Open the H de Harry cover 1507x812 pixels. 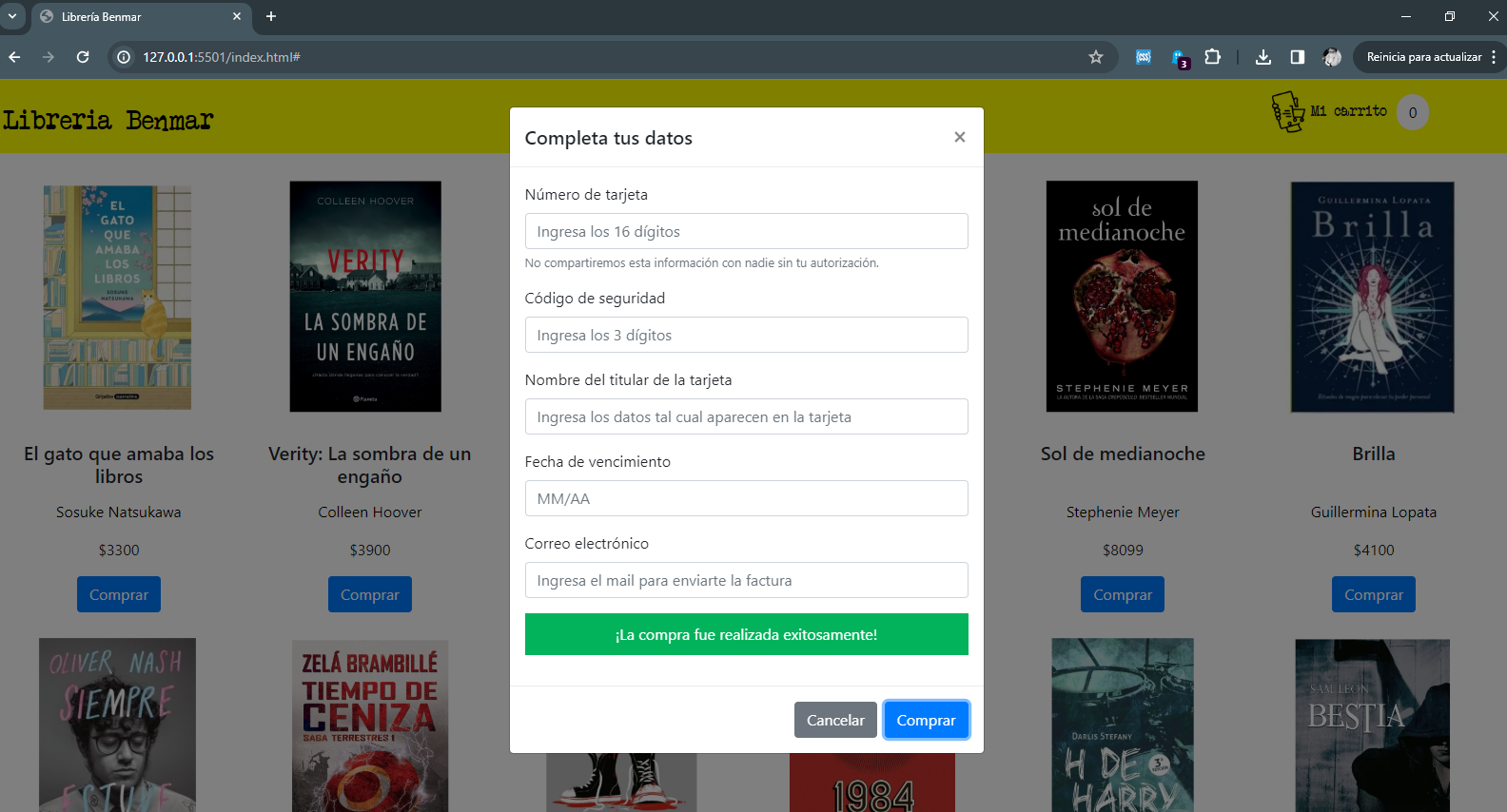point(1123,725)
